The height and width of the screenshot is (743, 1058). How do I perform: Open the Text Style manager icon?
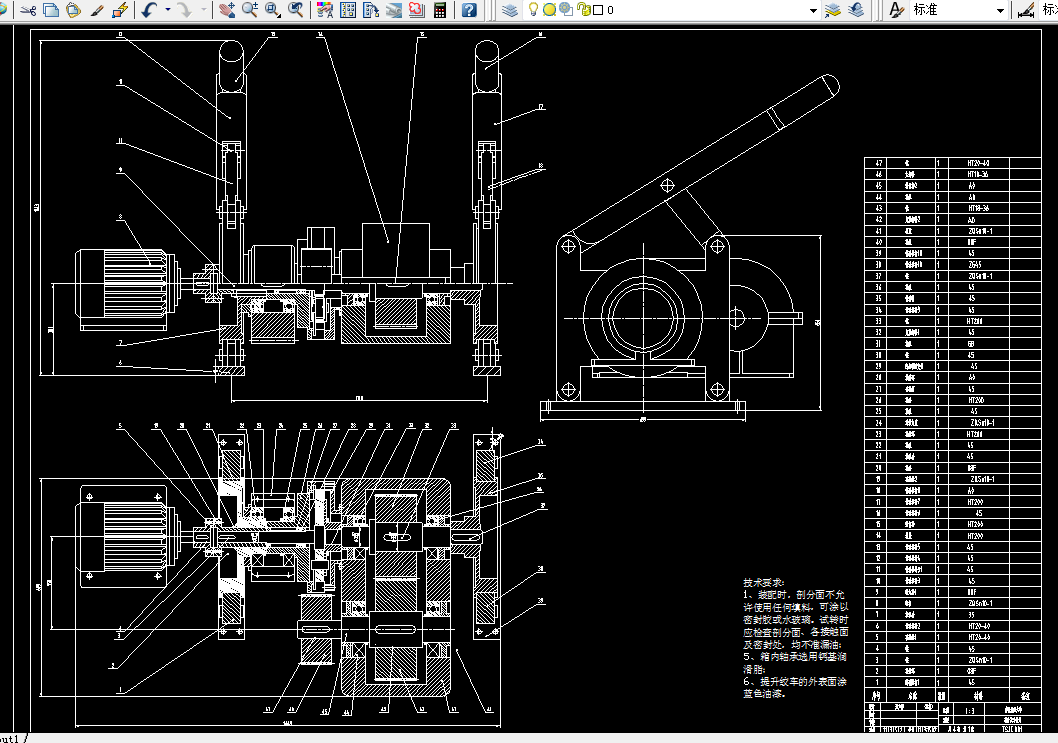(896, 10)
